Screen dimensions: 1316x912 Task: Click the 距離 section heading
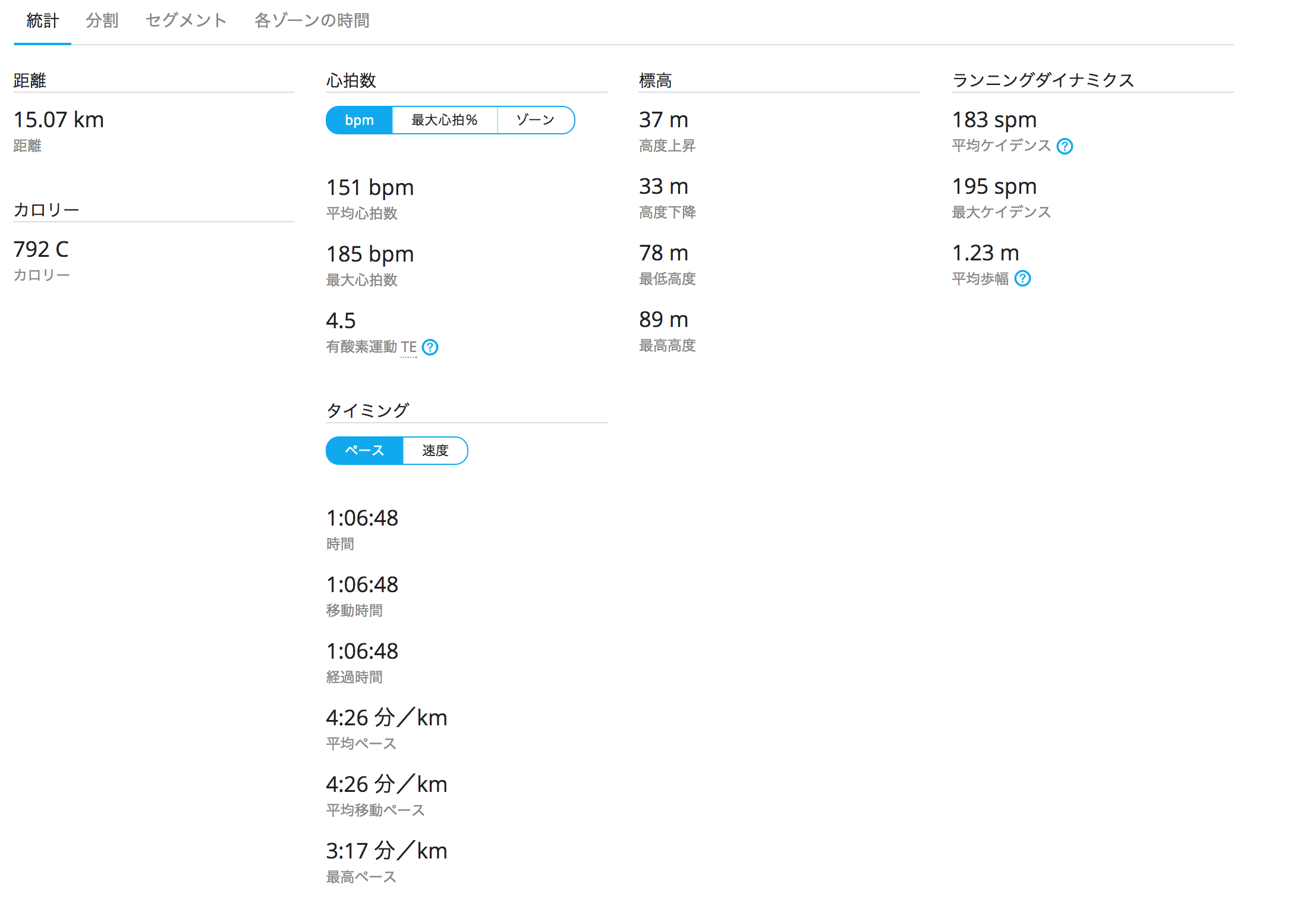(30, 80)
